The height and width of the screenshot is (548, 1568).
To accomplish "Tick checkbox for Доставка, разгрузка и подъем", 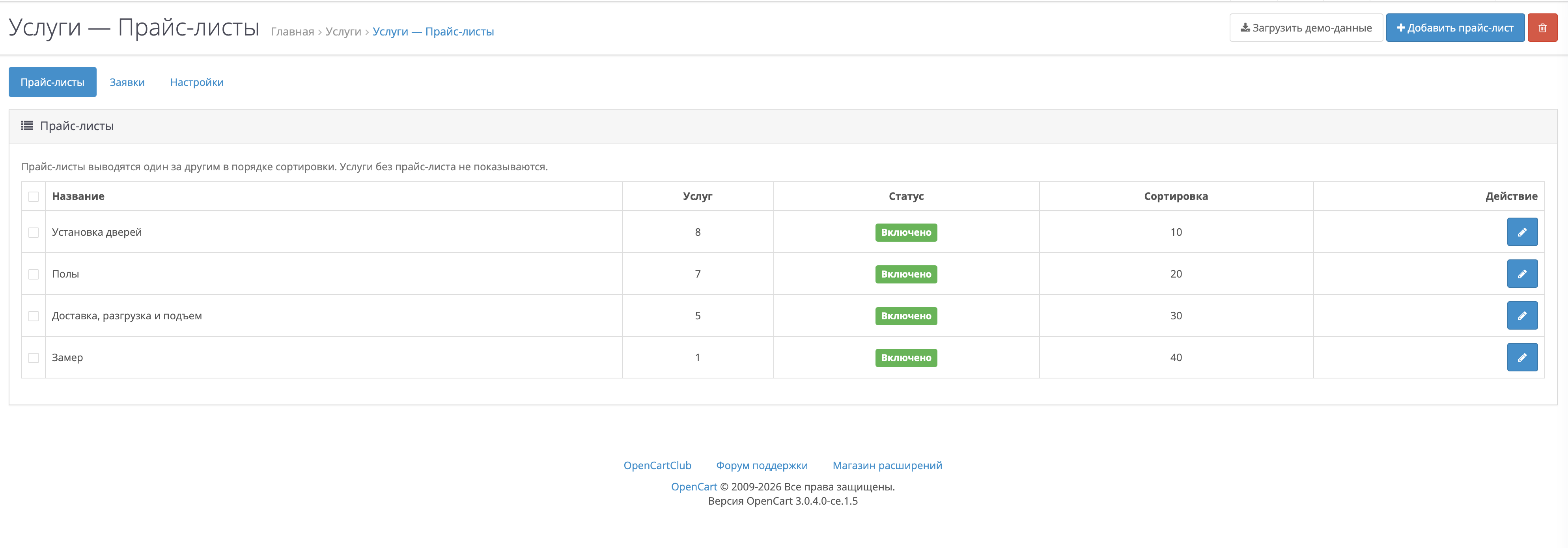I will 34,317.
